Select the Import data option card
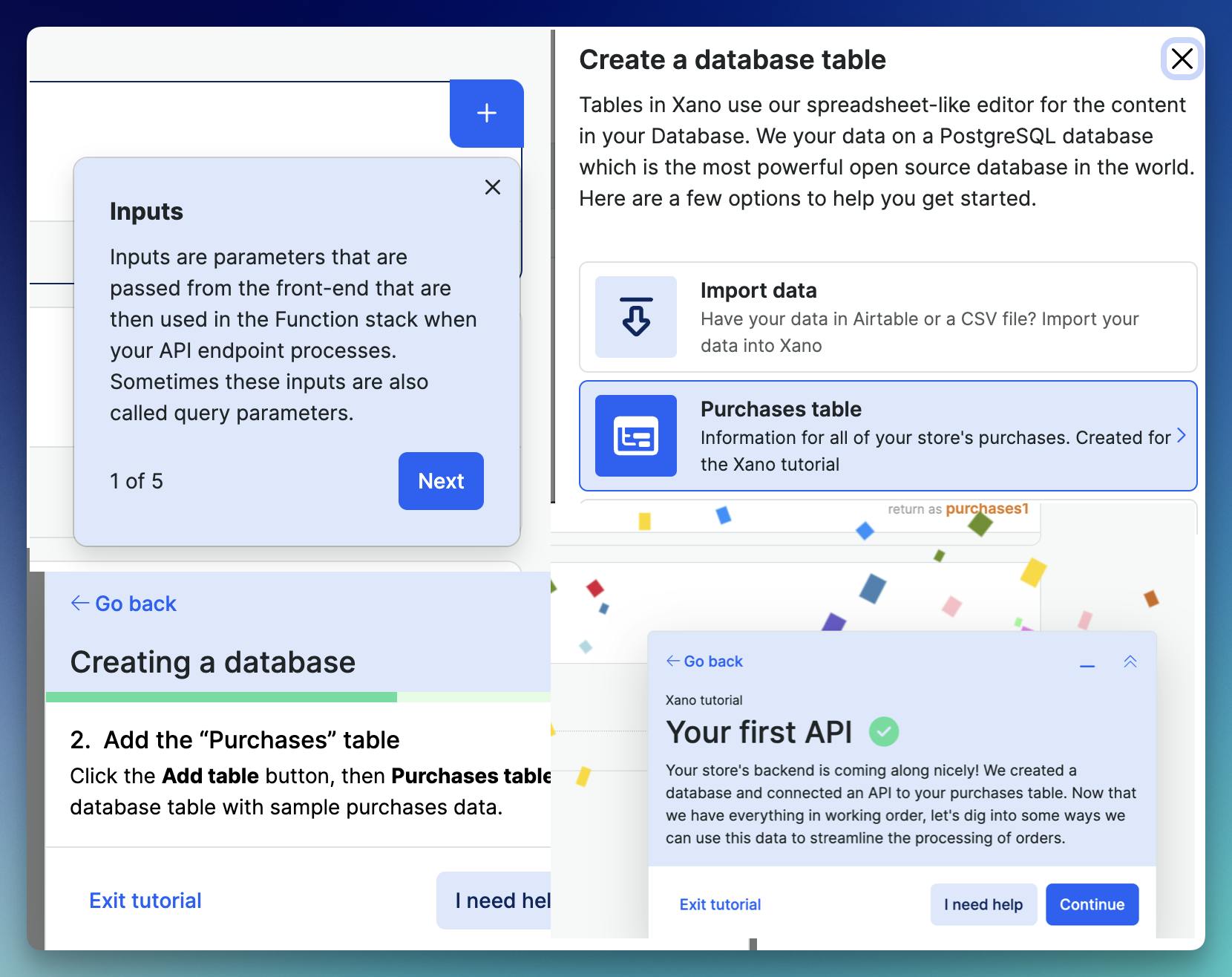The image size is (1232, 977). pyautogui.click(x=888, y=317)
